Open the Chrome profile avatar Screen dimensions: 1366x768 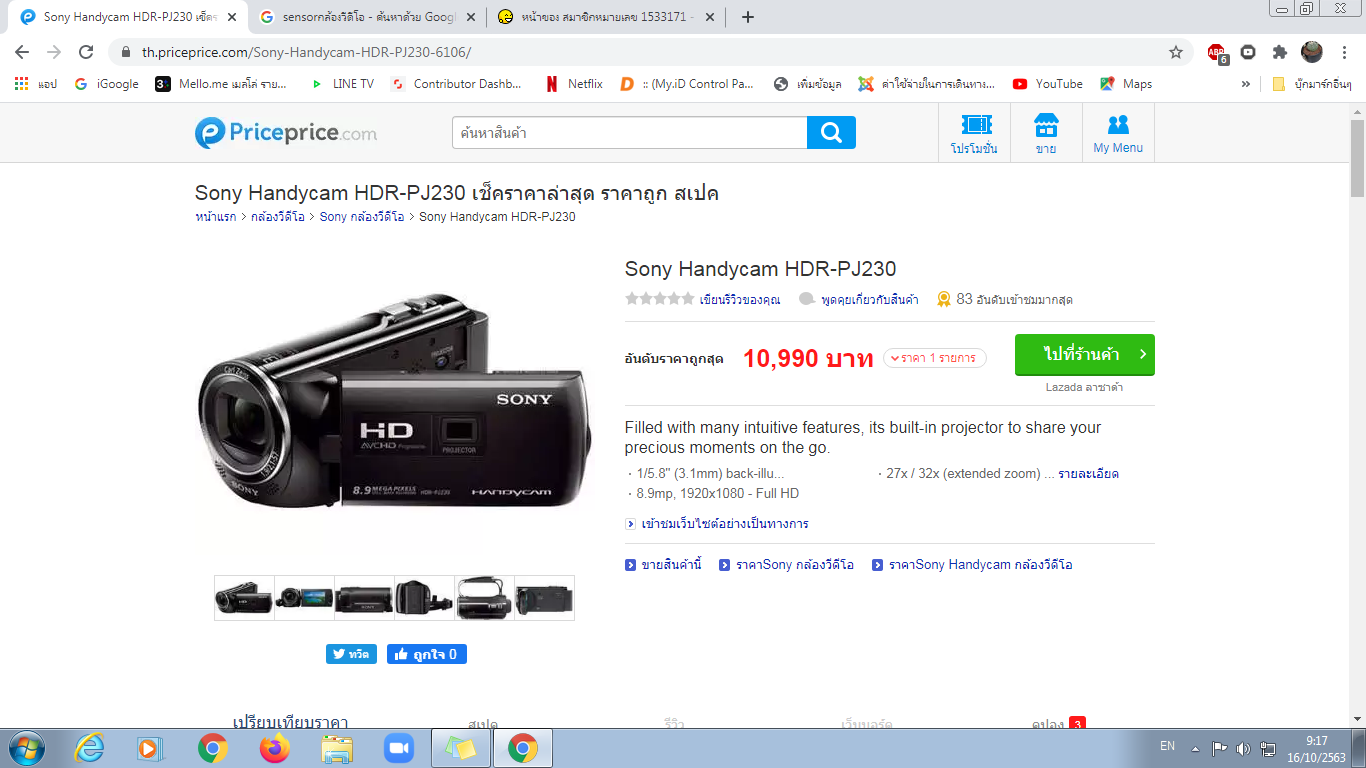pyautogui.click(x=1311, y=52)
